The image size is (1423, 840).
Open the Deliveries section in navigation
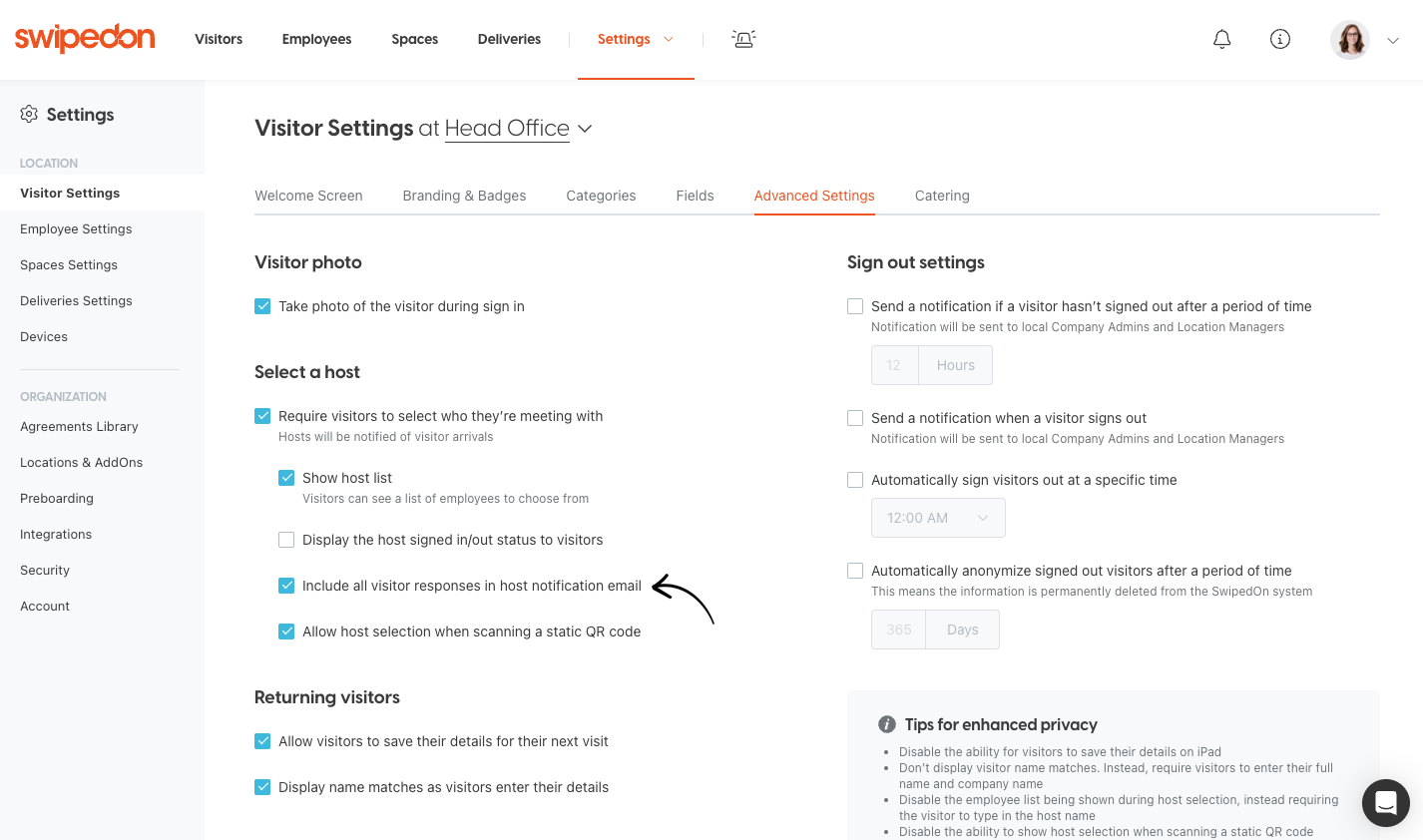pyautogui.click(x=509, y=39)
